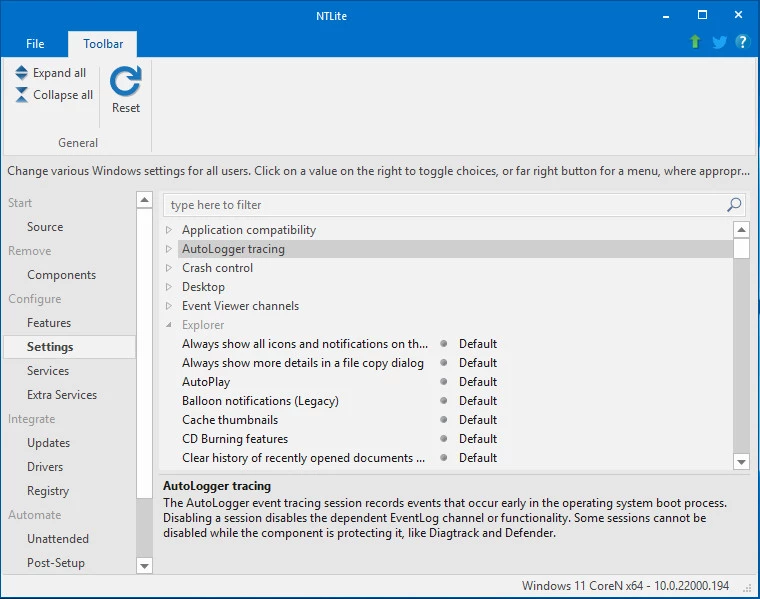Image resolution: width=760 pixels, height=599 pixels.
Task: Select the Event Viewer channels row
Action: coord(240,306)
